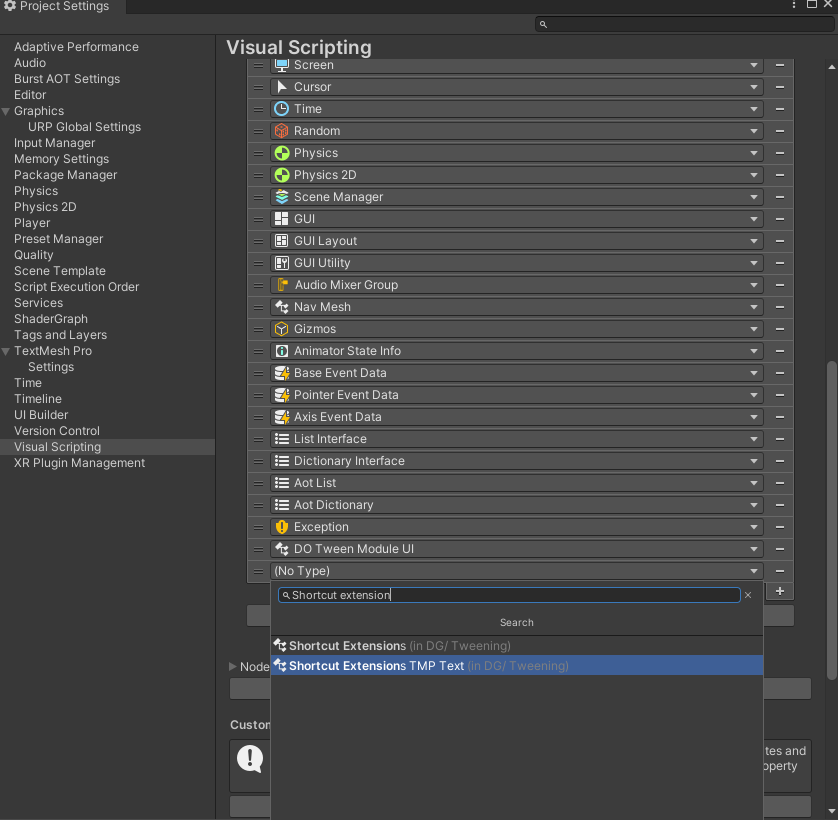Open Burst AOT Settings category
Image resolution: width=838 pixels, height=820 pixels.
[67, 79]
